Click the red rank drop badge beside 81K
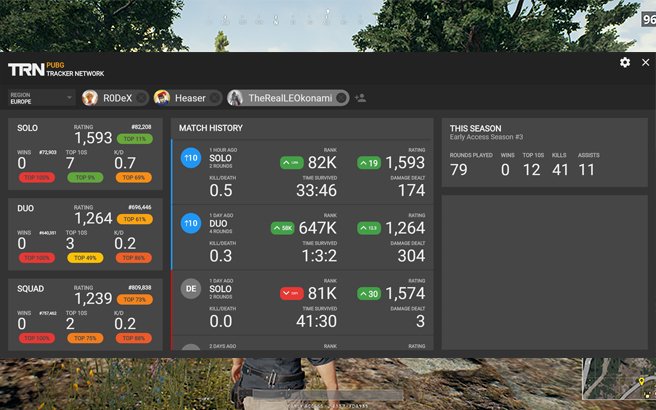This screenshot has width=656, height=410. click(292, 293)
